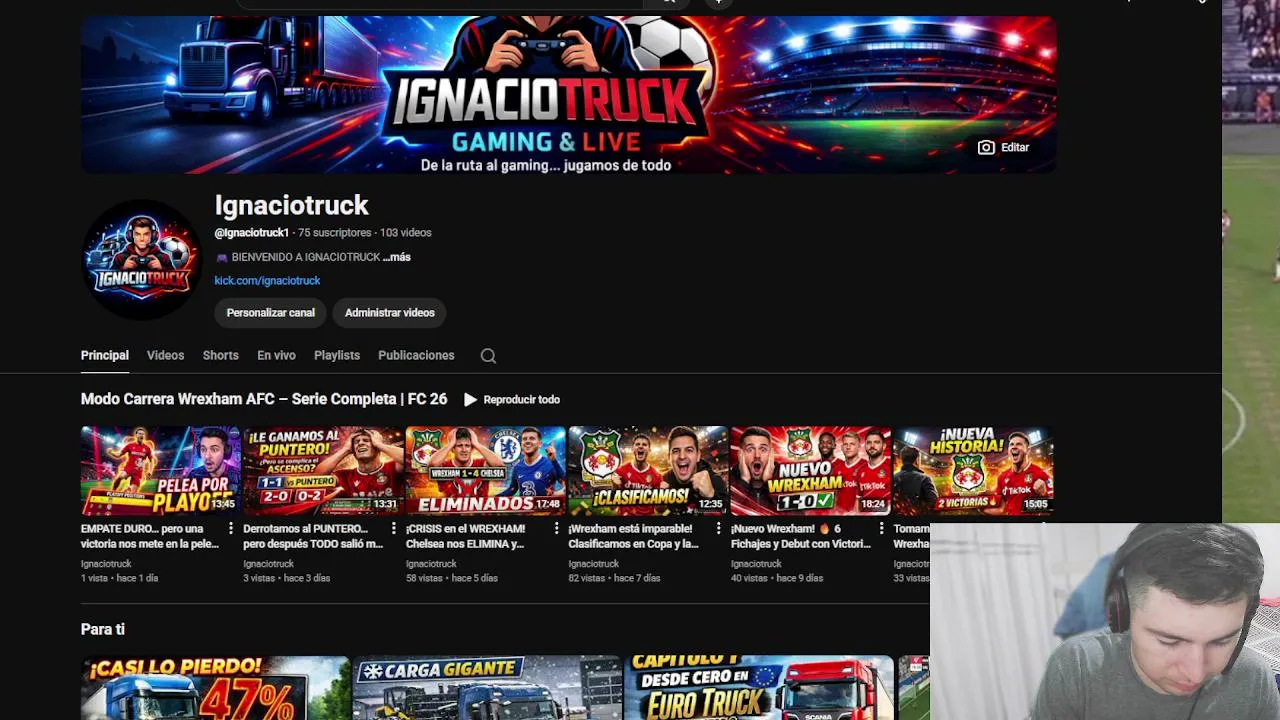
Task: Open the Modo Carrera Wrexham AFC playlist title
Action: click(264, 399)
